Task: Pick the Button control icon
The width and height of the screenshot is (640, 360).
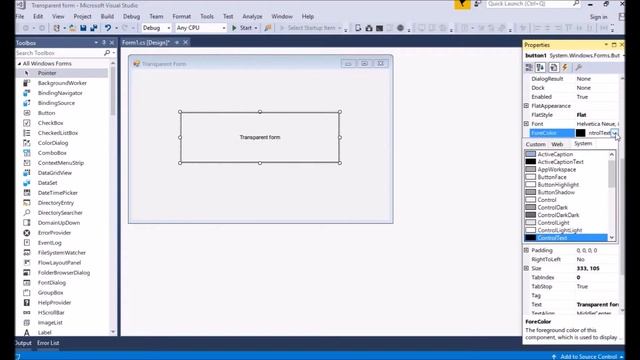Action: click(x=27, y=113)
